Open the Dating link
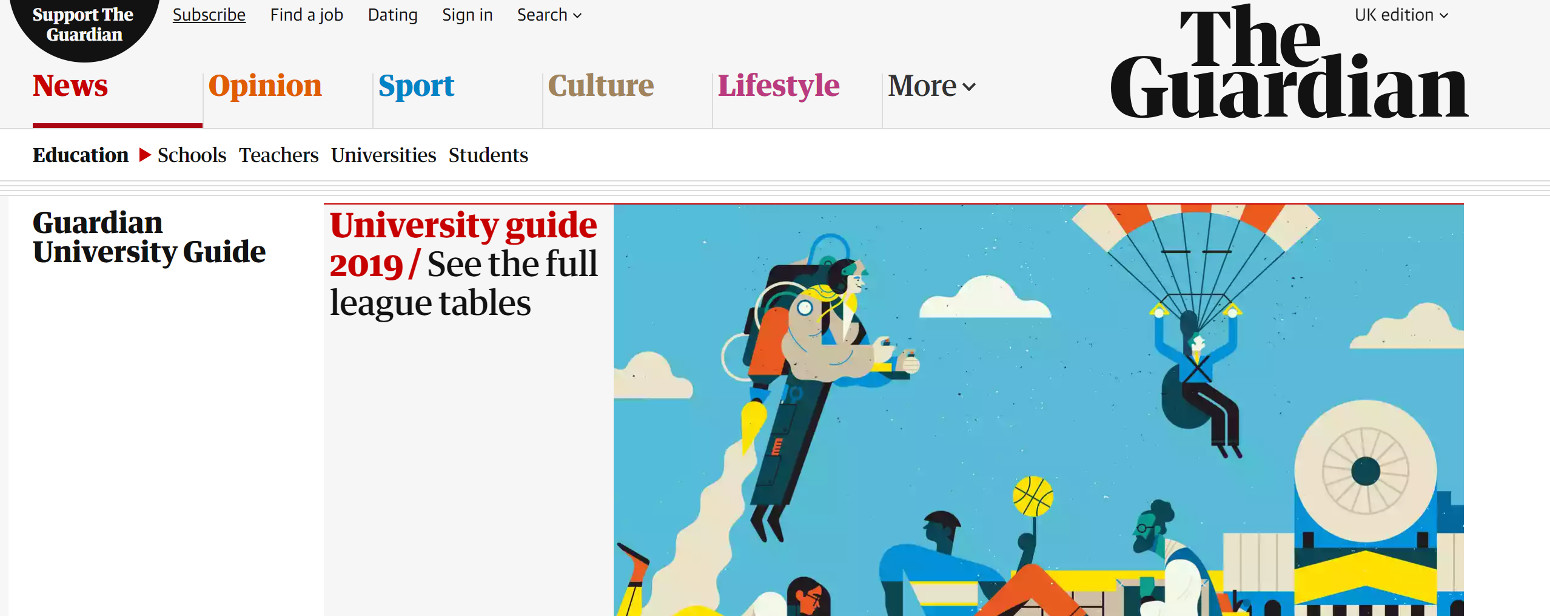Screen dimensions: 1550x616 tap(393, 15)
